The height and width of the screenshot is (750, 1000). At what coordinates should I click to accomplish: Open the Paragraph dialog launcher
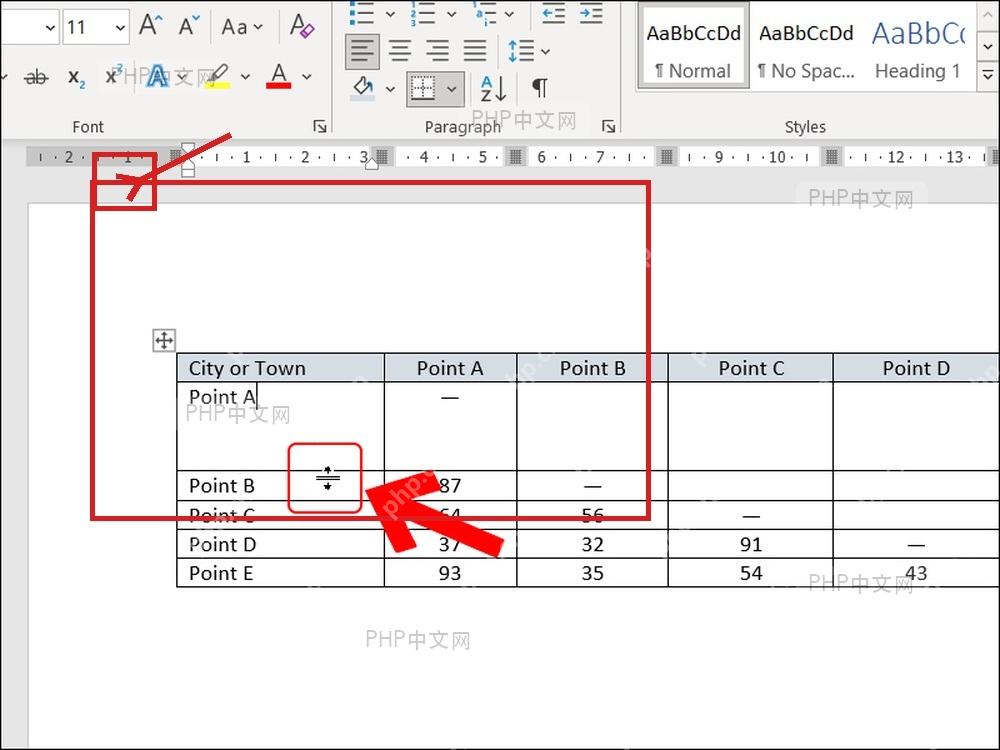(608, 126)
